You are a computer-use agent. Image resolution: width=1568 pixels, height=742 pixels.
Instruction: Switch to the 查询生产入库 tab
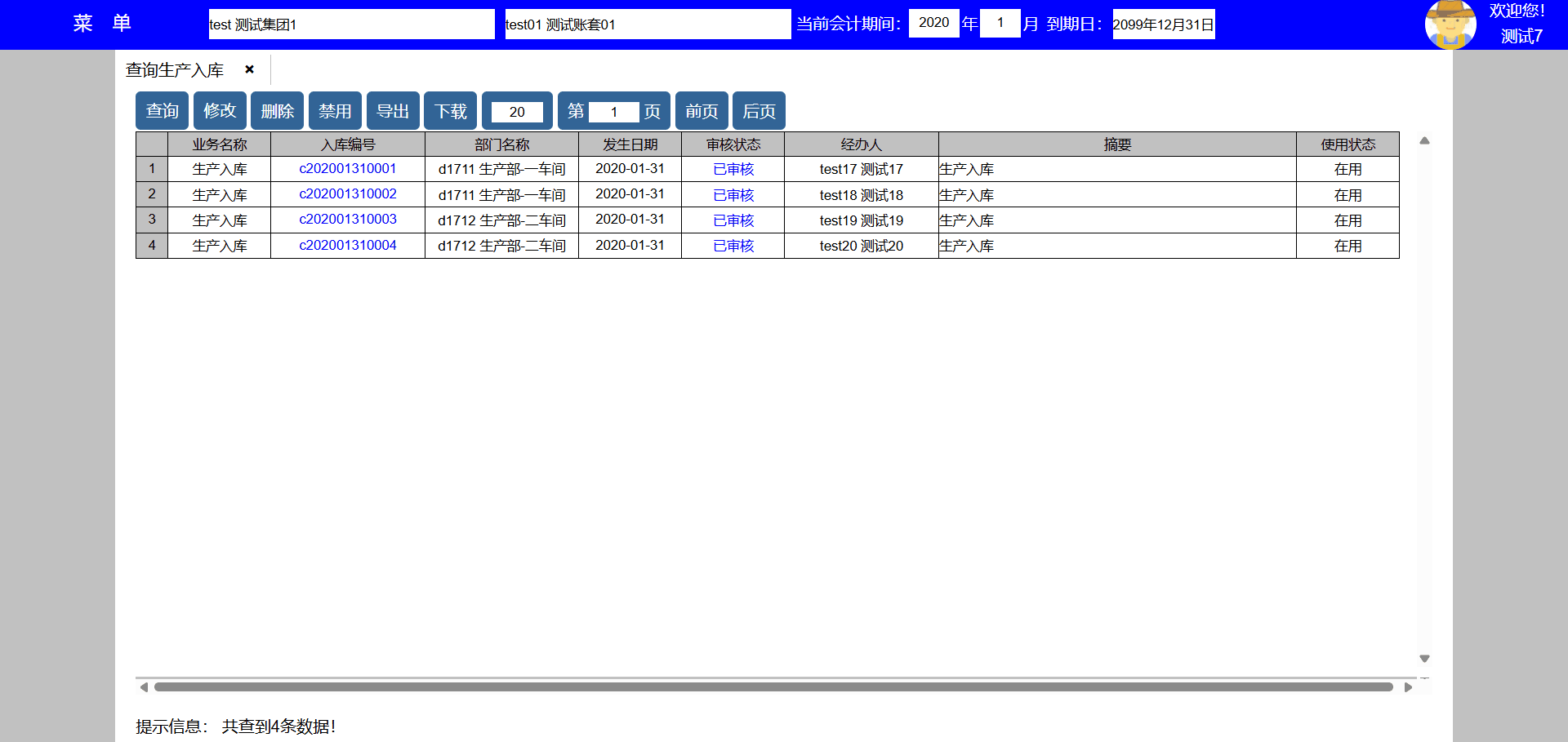(x=175, y=70)
